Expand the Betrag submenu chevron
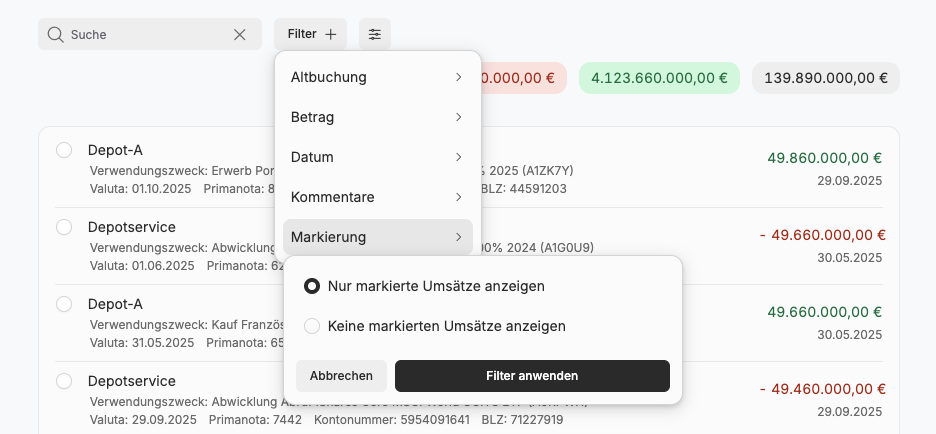936x434 pixels. coord(458,117)
